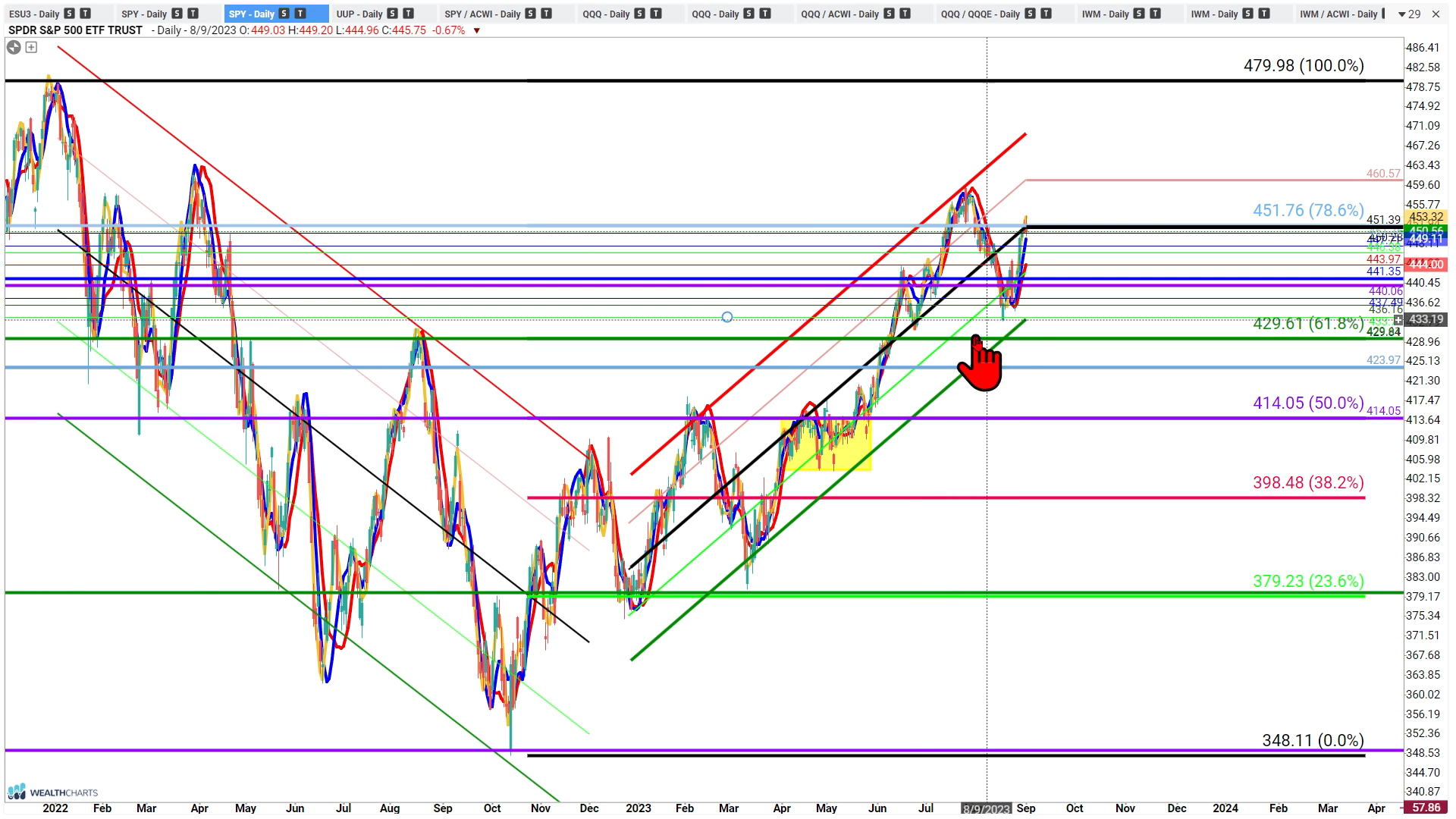Click the T icon on ESU3 - Daily tab
Viewport: 1456px width, 819px height.
point(85,14)
